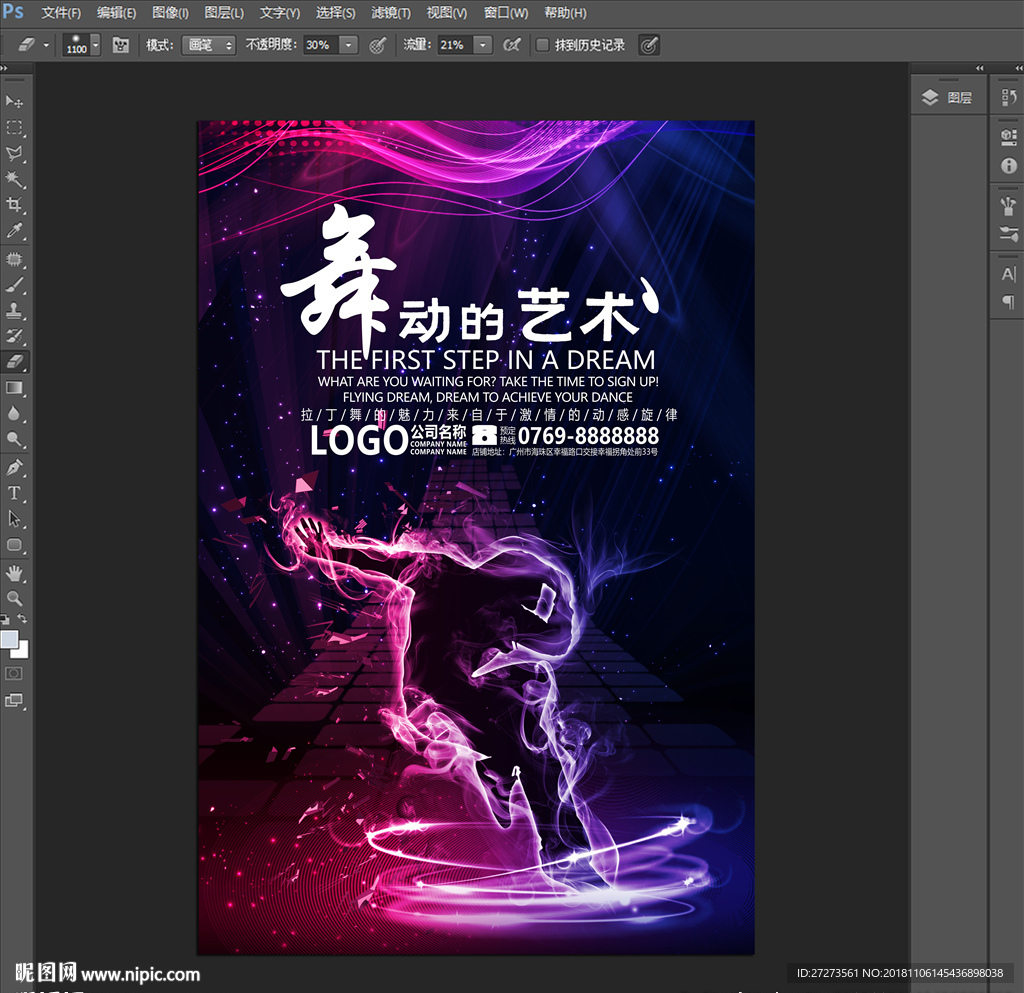Toggle airbrush build-up next to 流量
The image size is (1024, 993).
(x=511, y=45)
